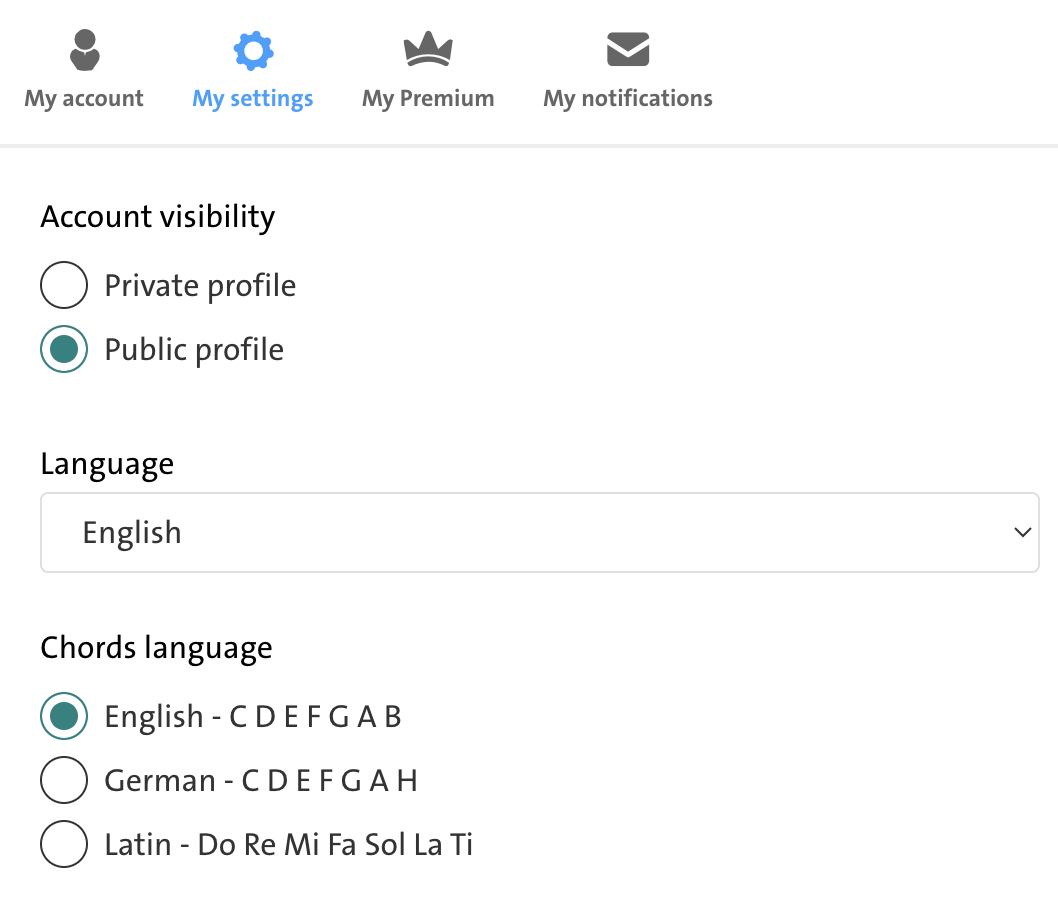Screen dimensions: 1058x914
Task: Select the Private profile radio button
Action: click(x=64, y=285)
